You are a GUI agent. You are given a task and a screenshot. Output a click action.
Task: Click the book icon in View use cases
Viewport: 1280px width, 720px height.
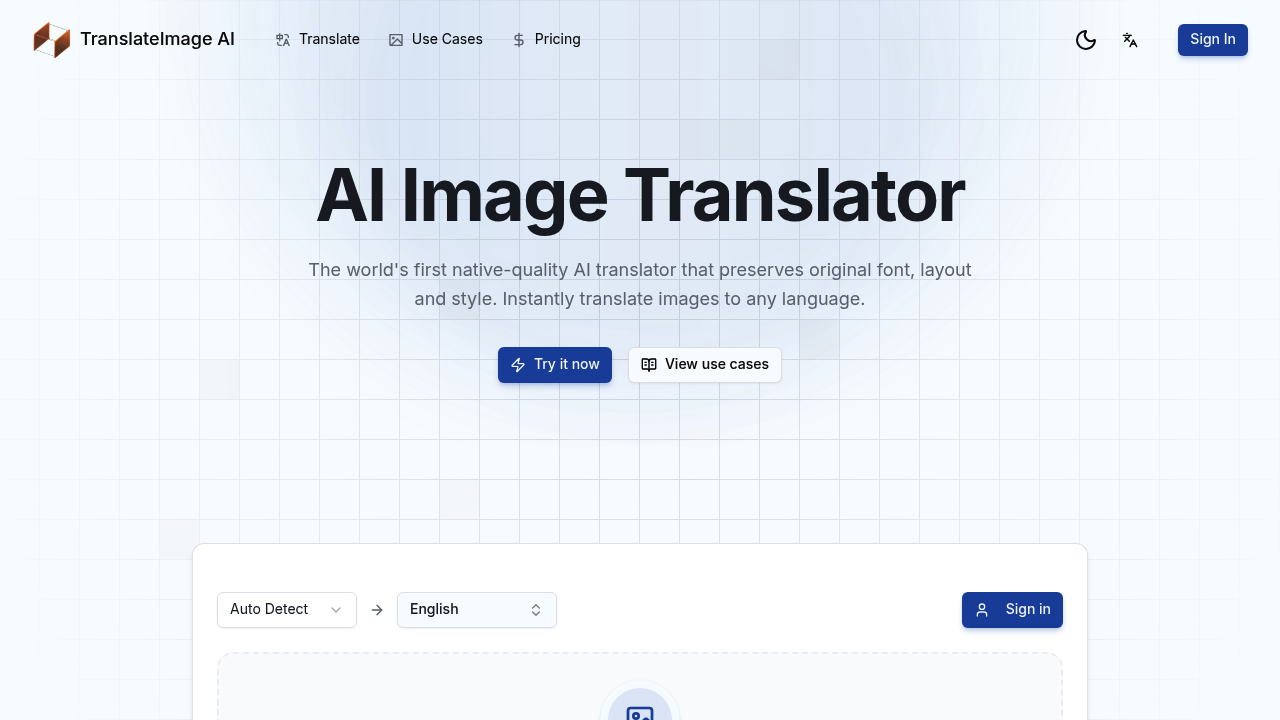pos(649,365)
